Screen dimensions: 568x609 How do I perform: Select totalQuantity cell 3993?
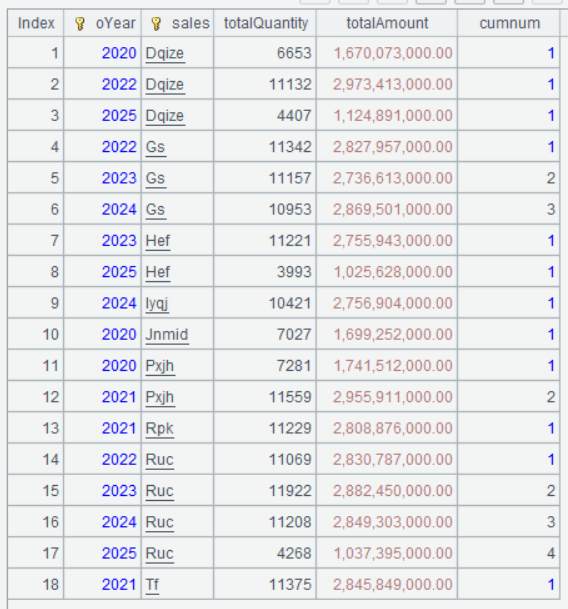(x=265, y=272)
